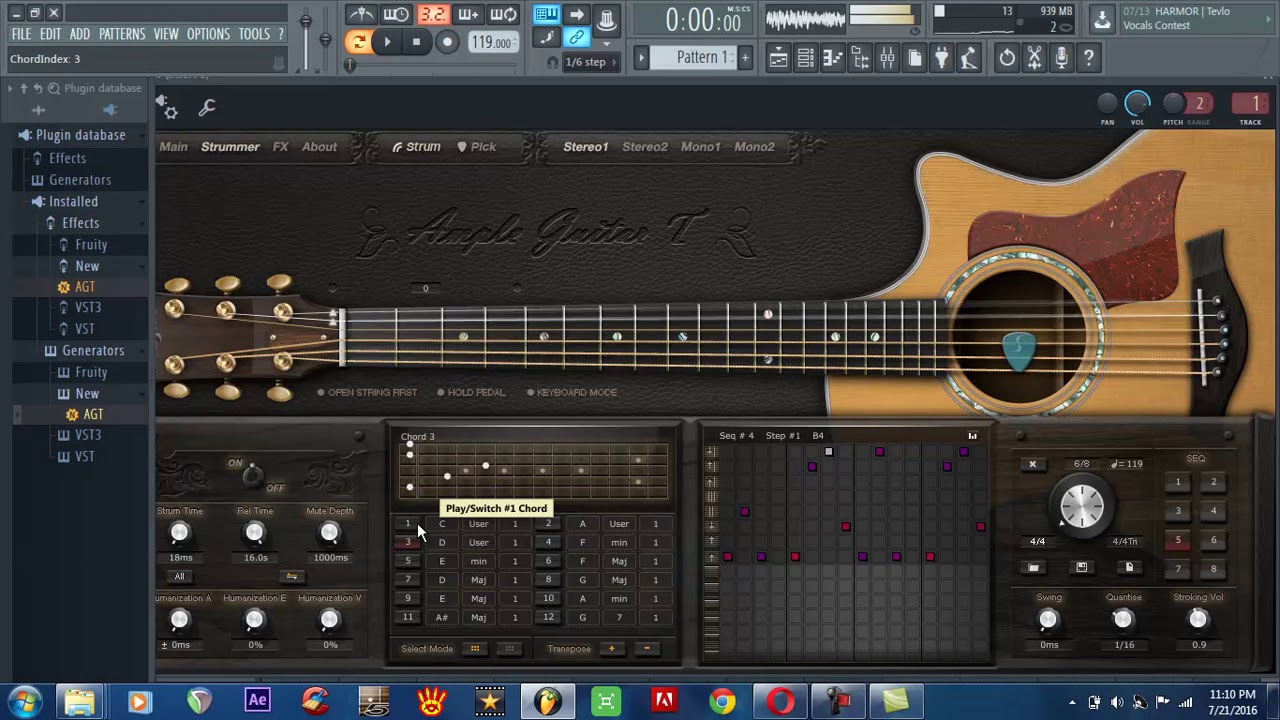Open Google Chrome from the taskbar
The image size is (1280, 720).
point(721,701)
